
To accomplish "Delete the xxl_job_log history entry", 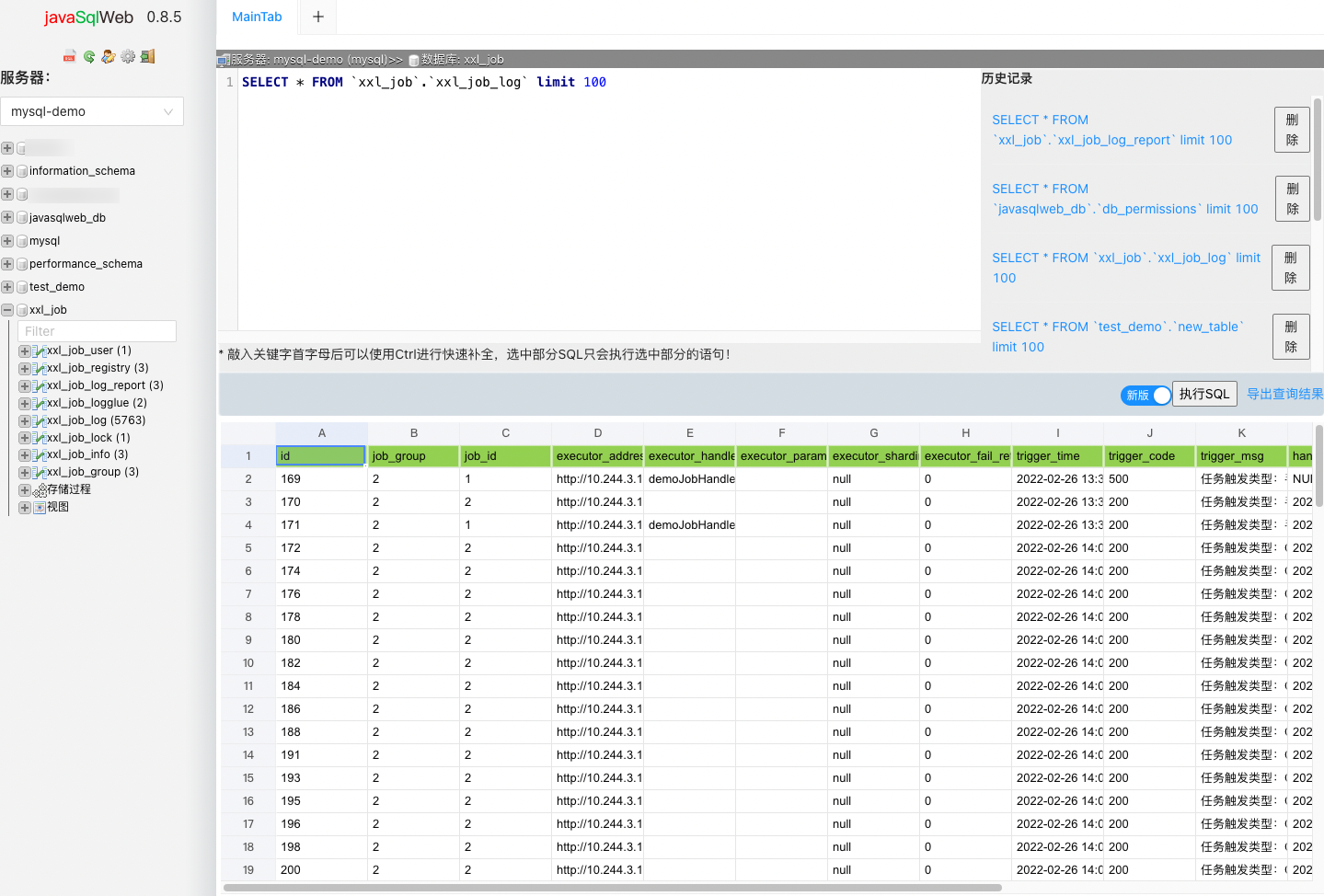I will pyautogui.click(x=1291, y=268).
